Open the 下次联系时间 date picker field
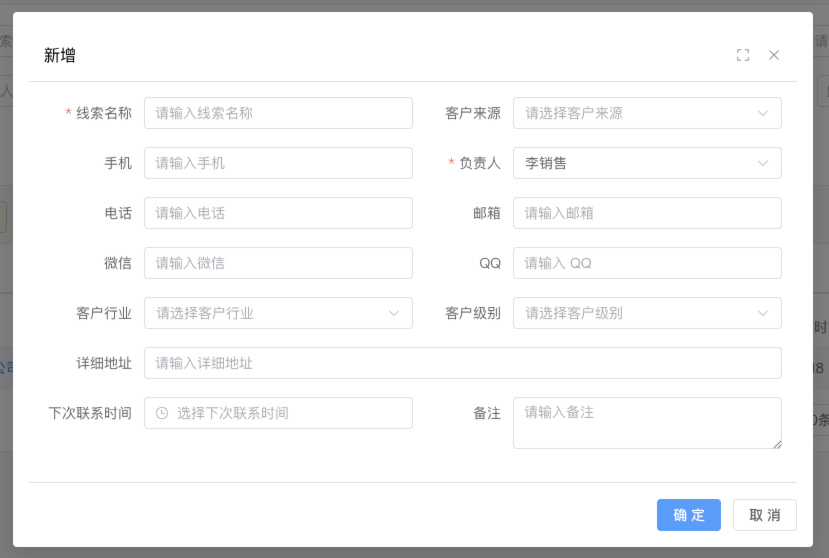Screen dimensions: 829x558 pyautogui.click(x=290, y=413)
